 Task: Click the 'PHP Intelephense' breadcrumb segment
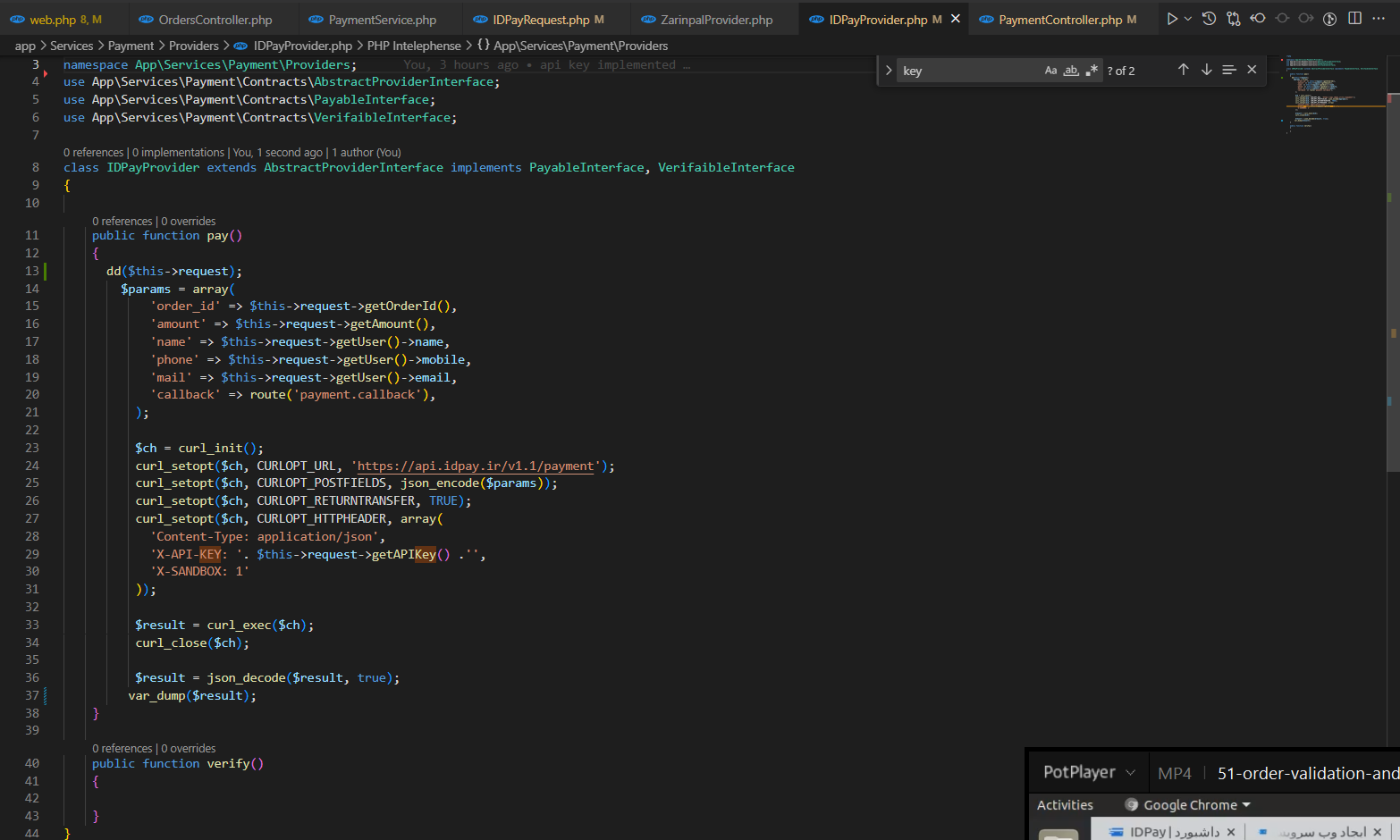414,46
